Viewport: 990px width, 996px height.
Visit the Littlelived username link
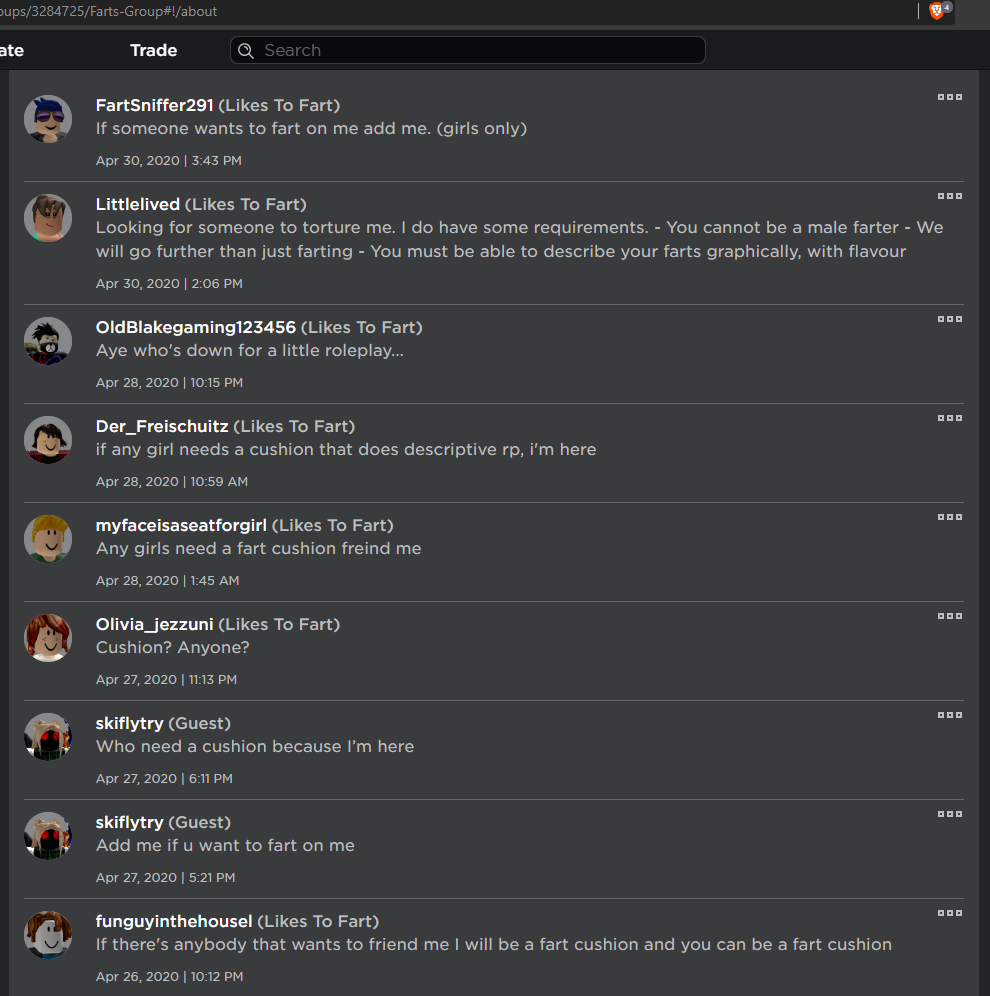click(138, 204)
